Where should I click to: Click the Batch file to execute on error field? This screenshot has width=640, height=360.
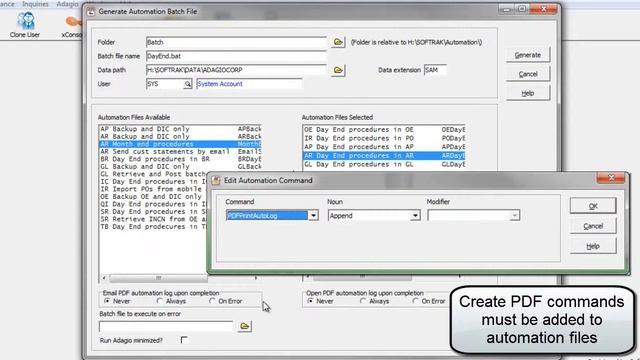coord(166,327)
